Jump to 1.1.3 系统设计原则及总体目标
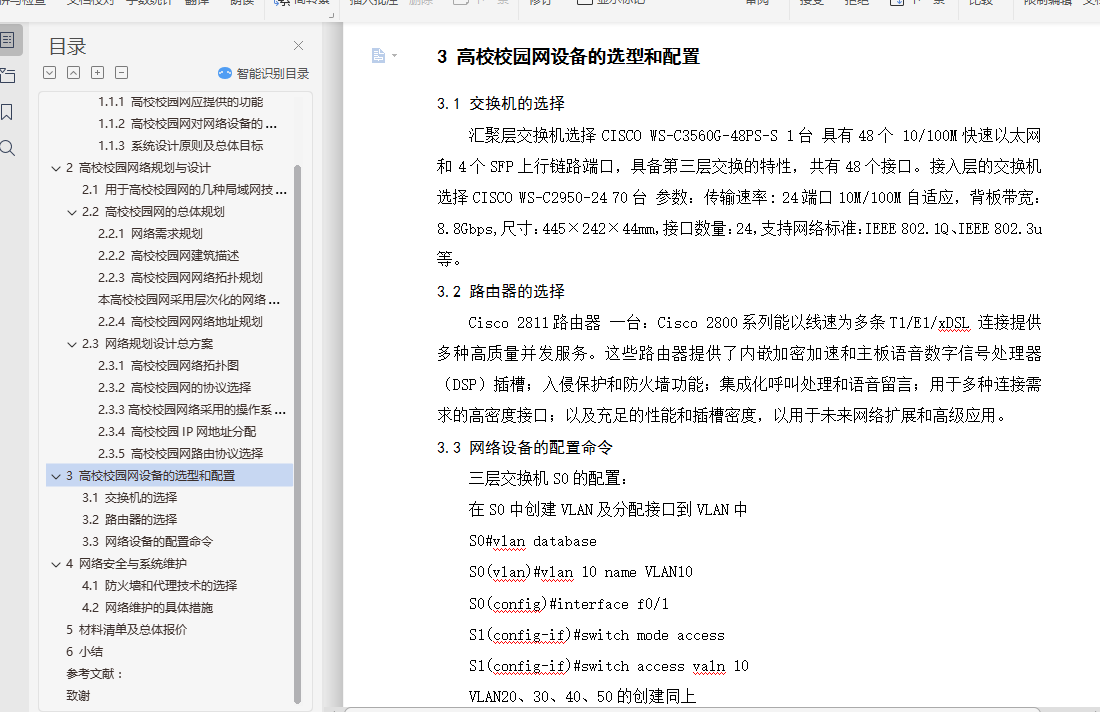The image size is (1100, 712). click(x=180, y=145)
